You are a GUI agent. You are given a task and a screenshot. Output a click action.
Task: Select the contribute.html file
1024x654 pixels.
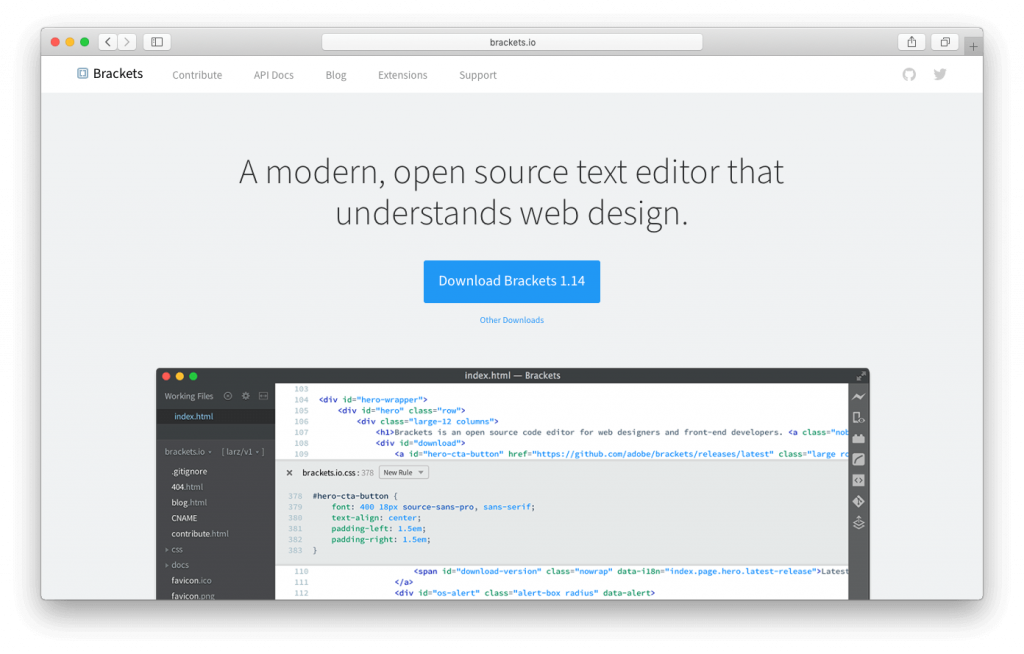tap(200, 534)
